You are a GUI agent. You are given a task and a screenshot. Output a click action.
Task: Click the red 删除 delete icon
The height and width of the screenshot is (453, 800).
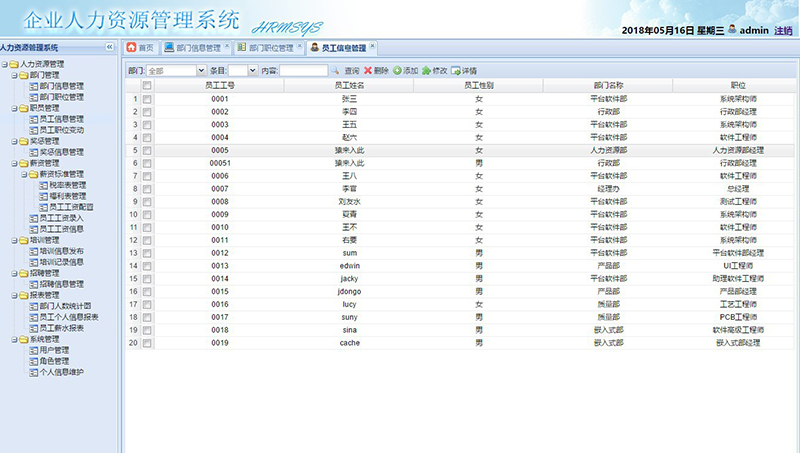click(368, 71)
